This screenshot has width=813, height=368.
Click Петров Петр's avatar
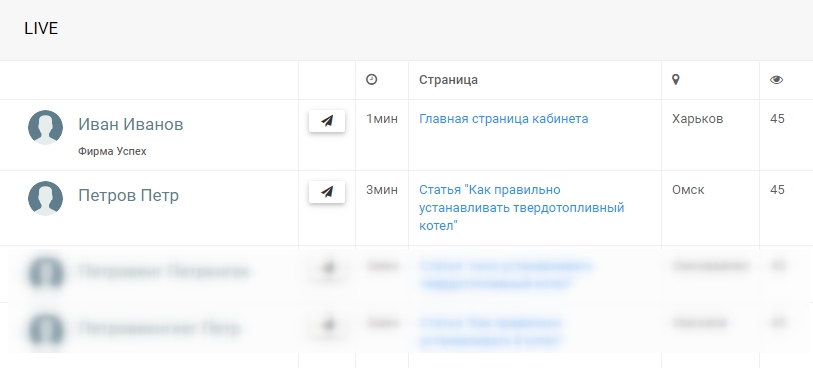[46, 198]
